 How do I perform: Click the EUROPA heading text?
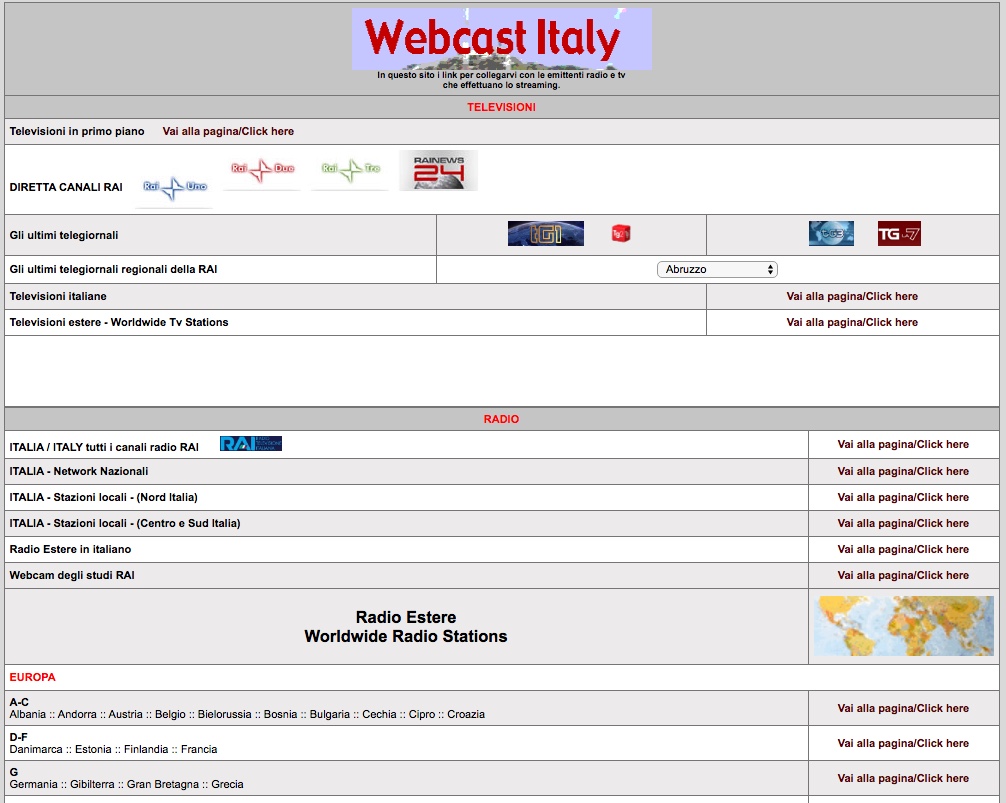click(33, 677)
